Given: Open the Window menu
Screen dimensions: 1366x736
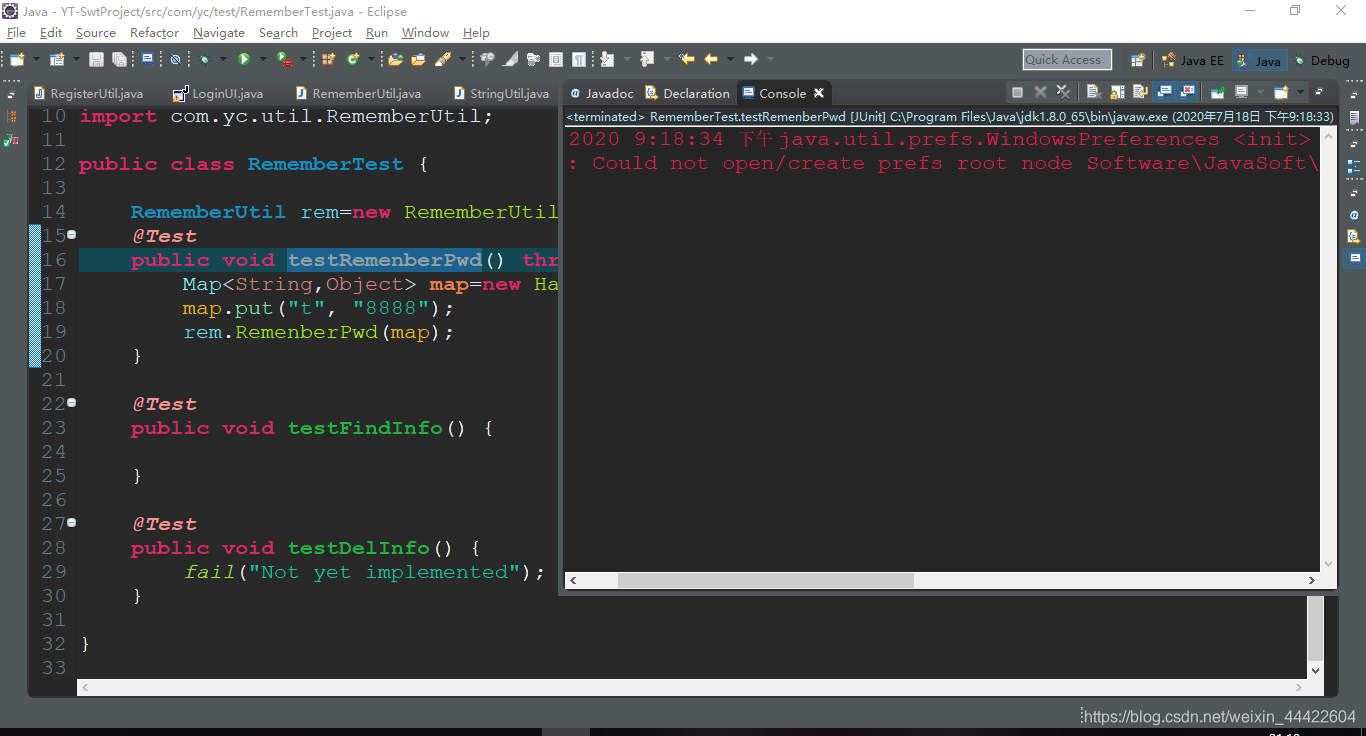Looking at the screenshot, I should 425,33.
